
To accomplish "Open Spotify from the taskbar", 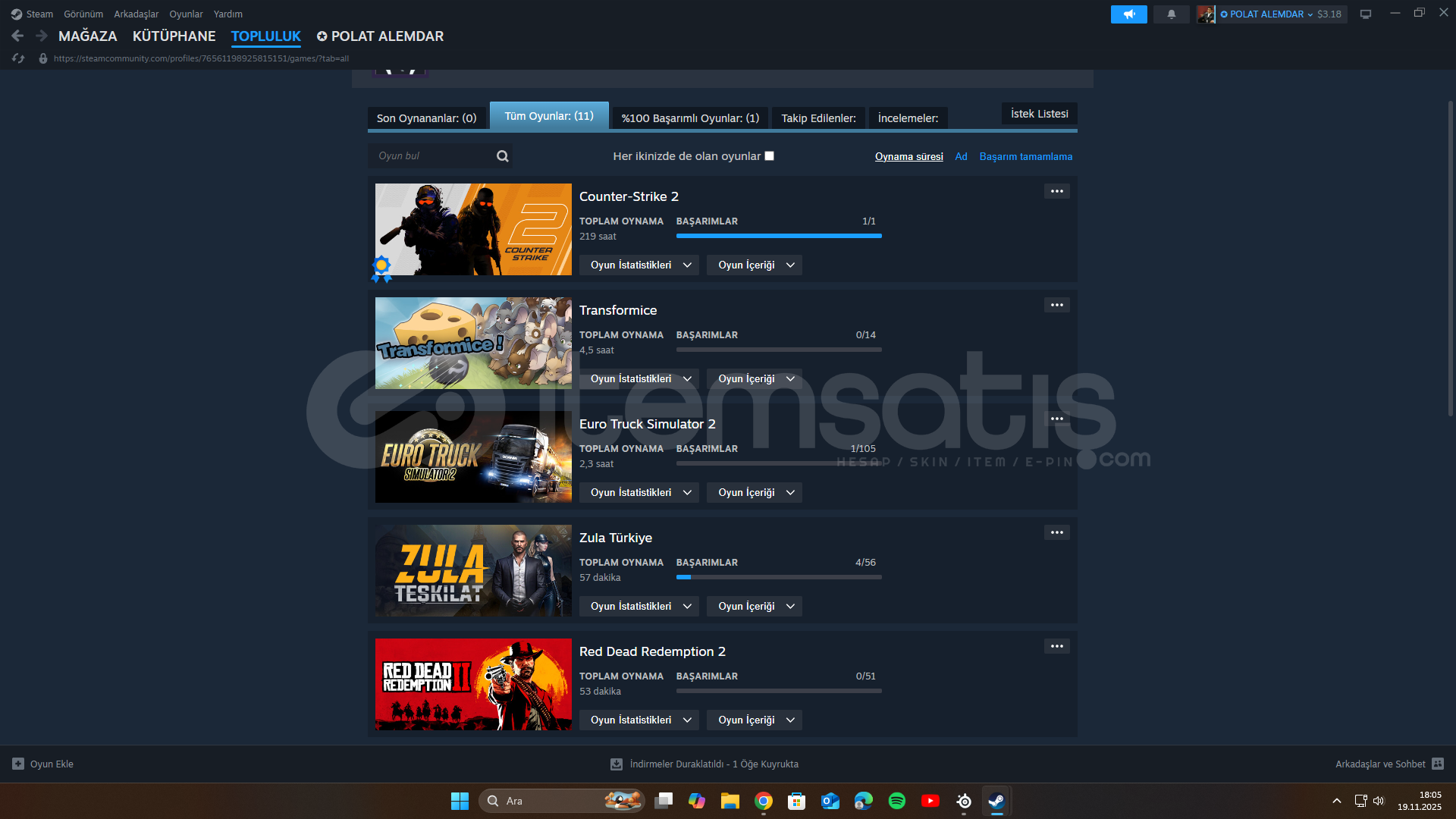I will [896, 801].
